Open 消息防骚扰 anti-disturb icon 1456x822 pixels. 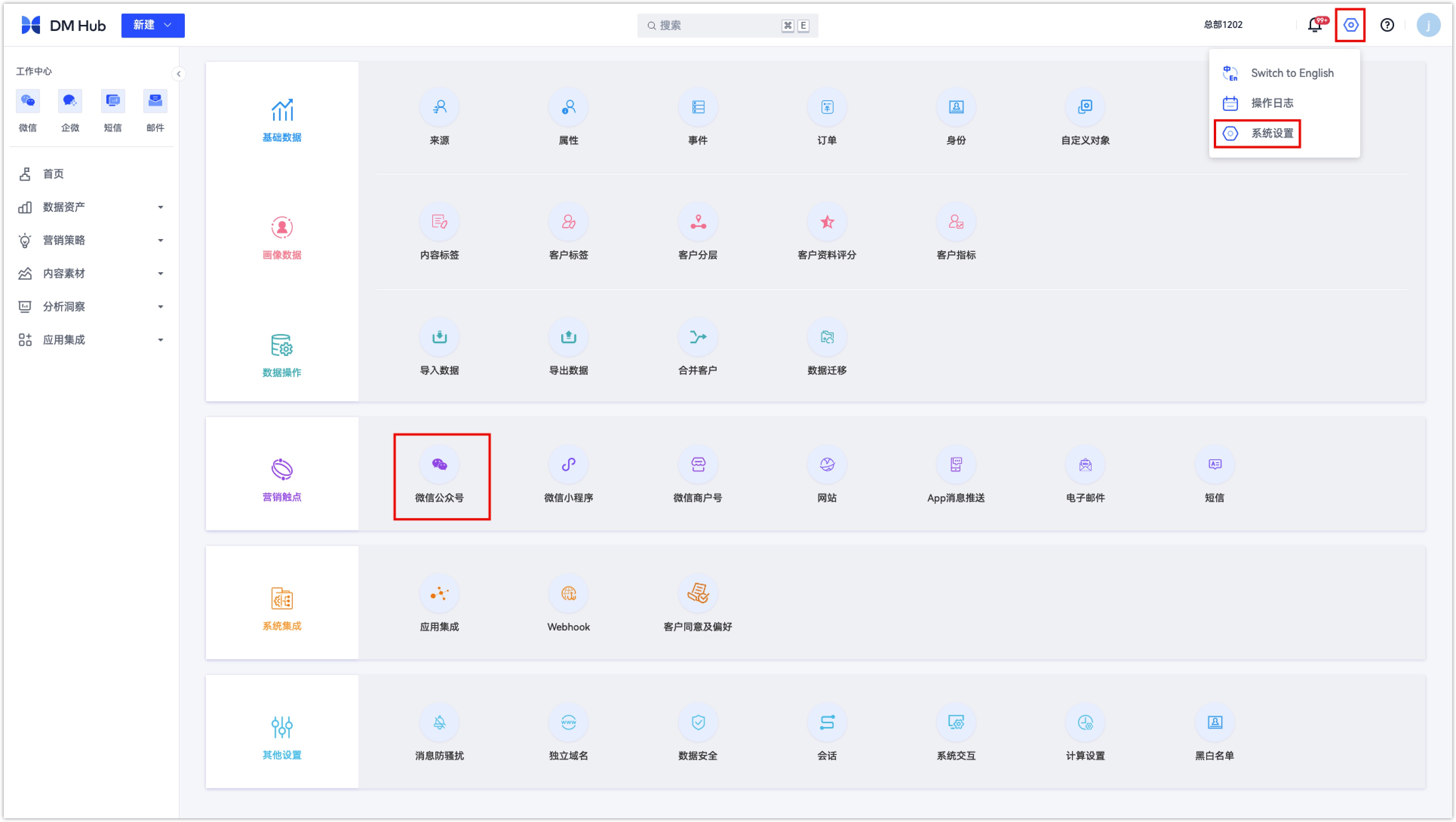[439, 722]
